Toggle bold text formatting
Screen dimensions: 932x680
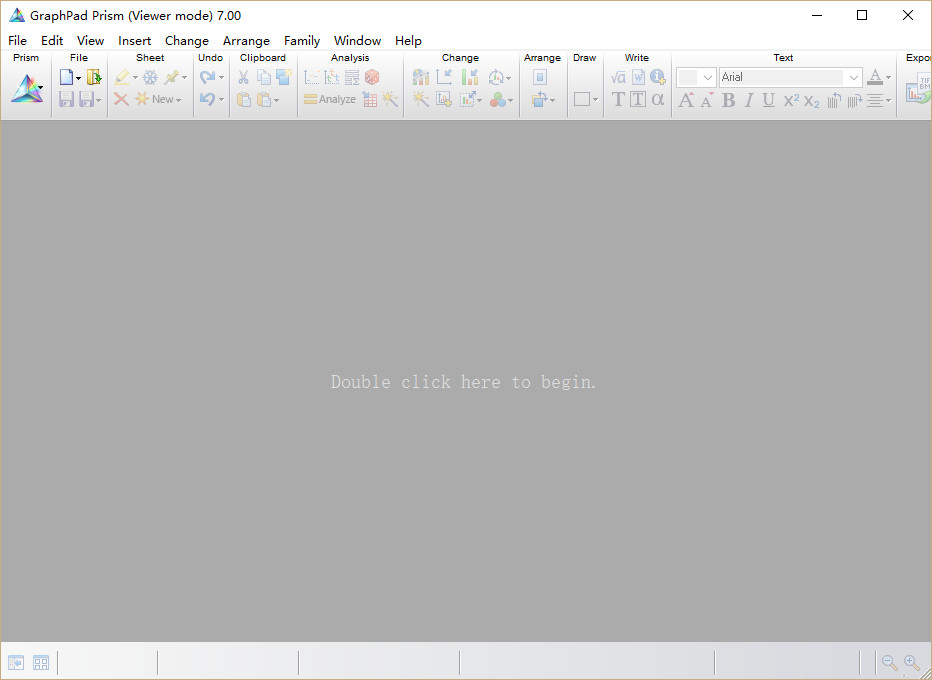(728, 100)
